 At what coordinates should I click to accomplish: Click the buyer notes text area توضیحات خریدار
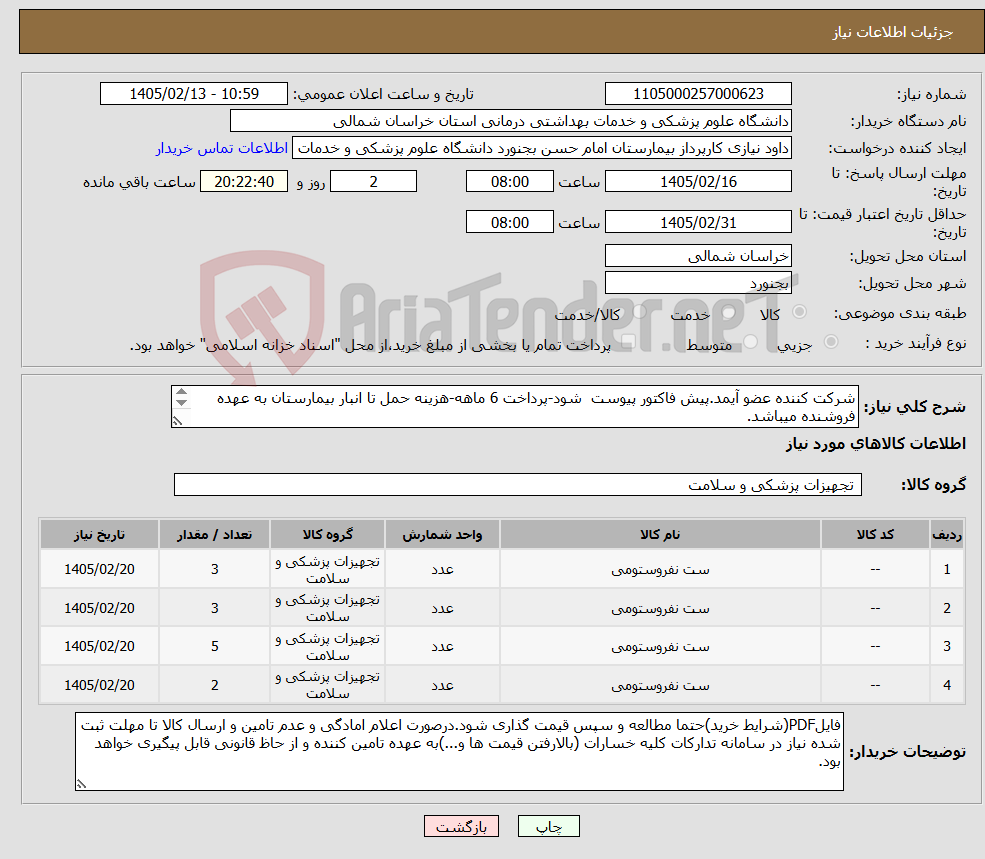coord(459,752)
